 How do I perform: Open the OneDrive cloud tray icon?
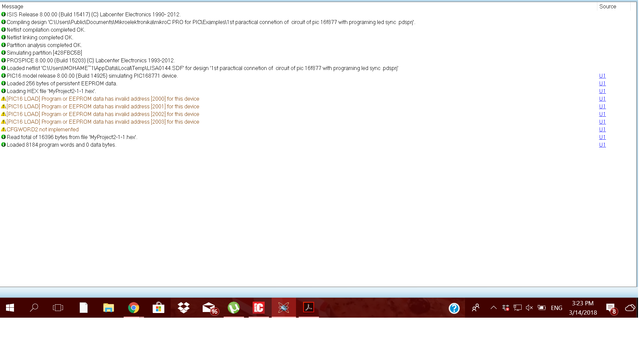point(631,308)
